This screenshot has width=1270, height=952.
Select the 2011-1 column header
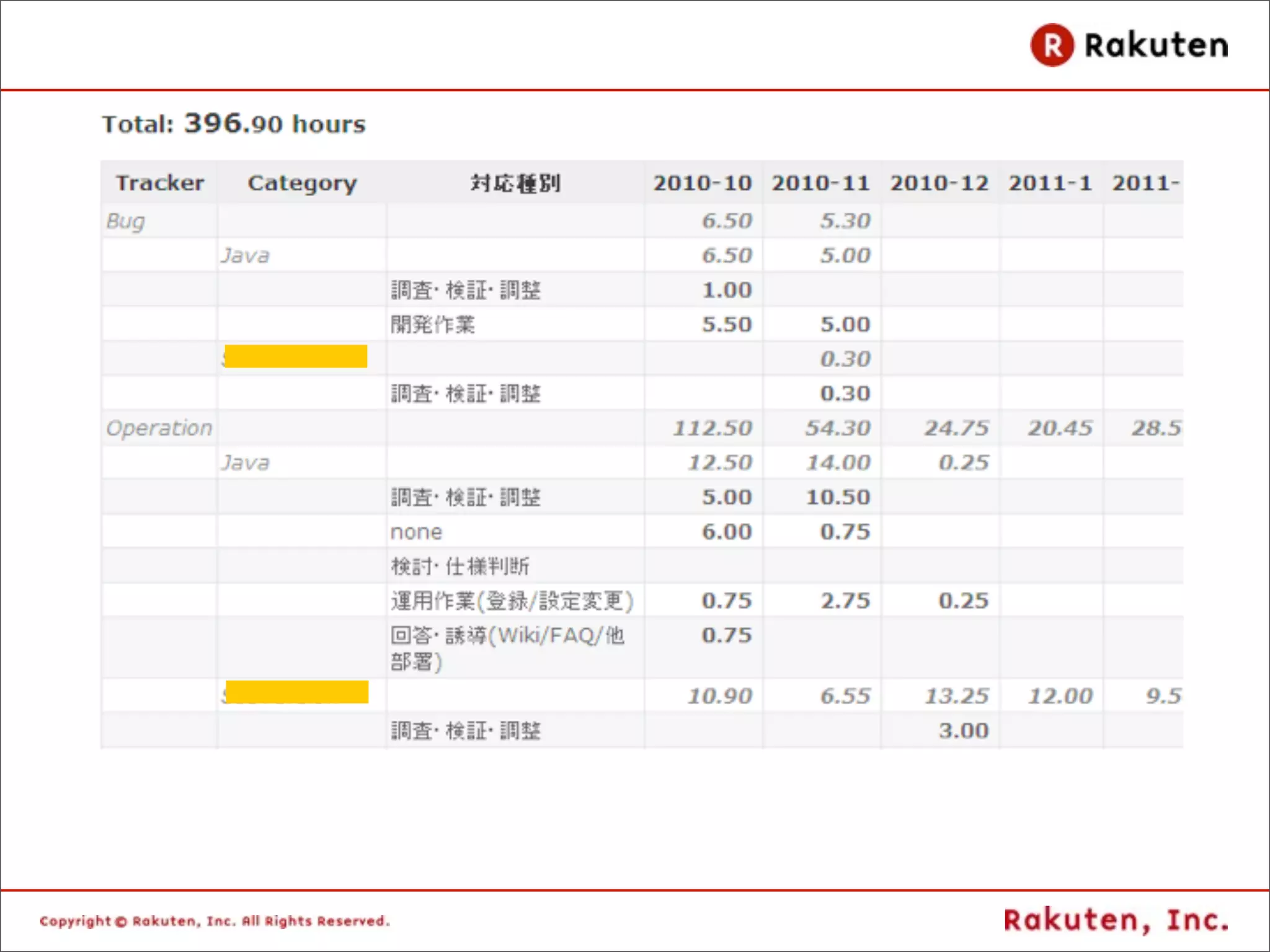coord(1050,183)
